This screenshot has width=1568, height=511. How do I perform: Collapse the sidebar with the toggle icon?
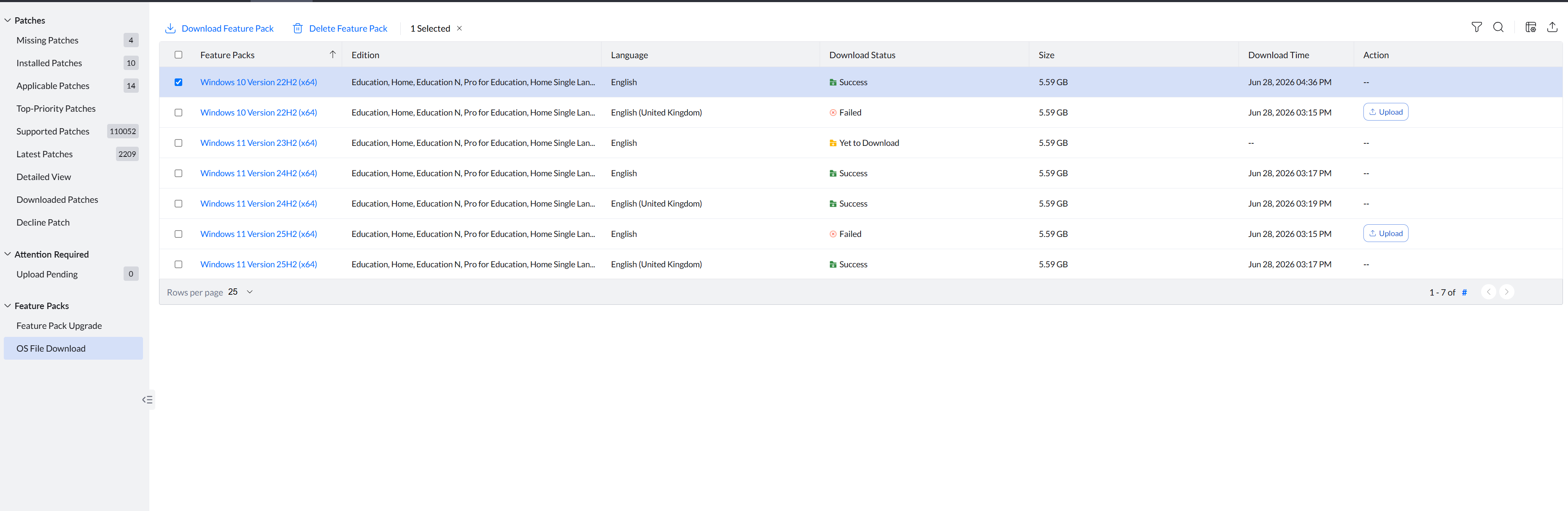coord(147,400)
